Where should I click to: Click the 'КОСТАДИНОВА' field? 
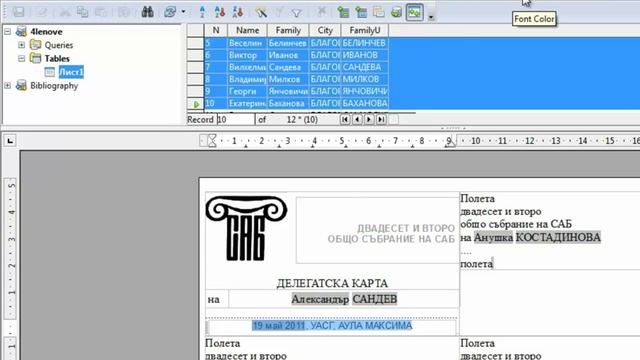558,237
